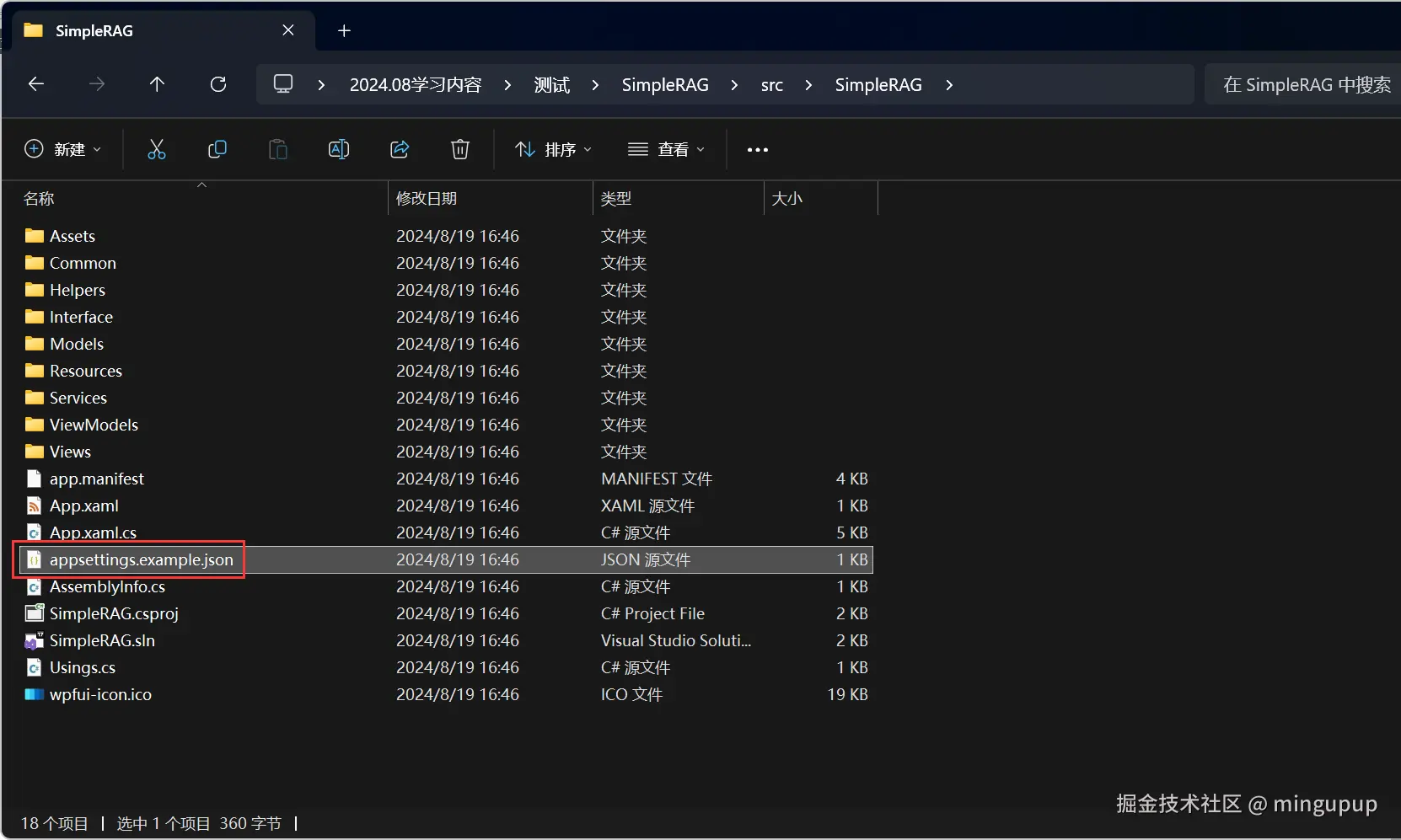The height and width of the screenshot is (840, 1401).
Task: Rename the selected file
Action: (x=339, y=149)
